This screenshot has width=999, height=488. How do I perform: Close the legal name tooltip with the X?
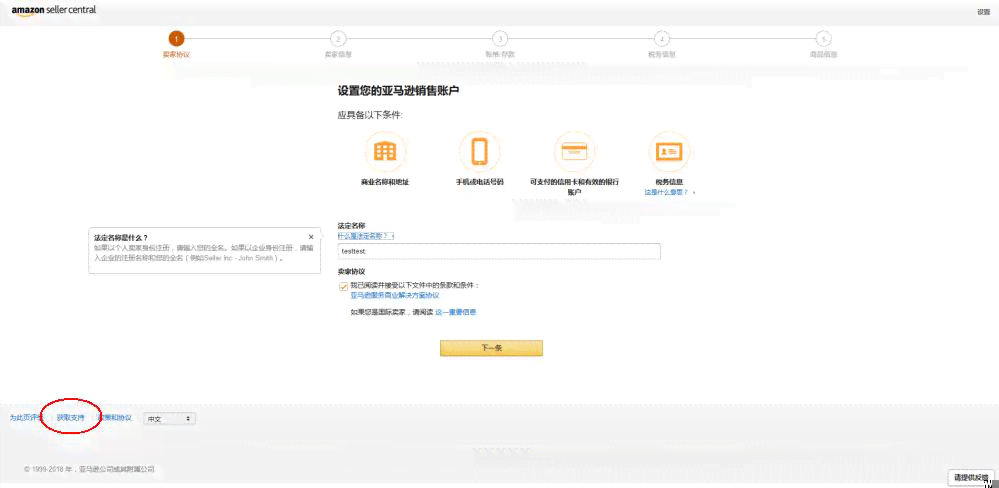click(x=311, y=237)
